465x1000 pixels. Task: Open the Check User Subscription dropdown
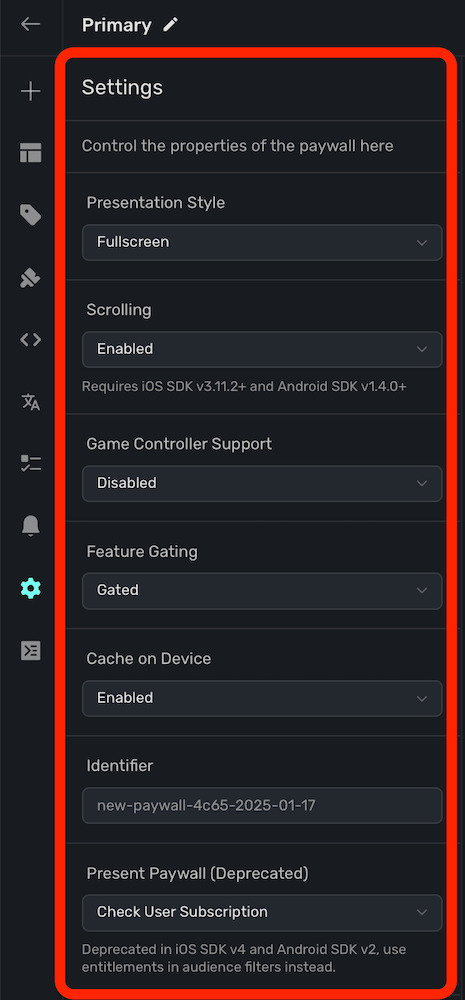262,913
